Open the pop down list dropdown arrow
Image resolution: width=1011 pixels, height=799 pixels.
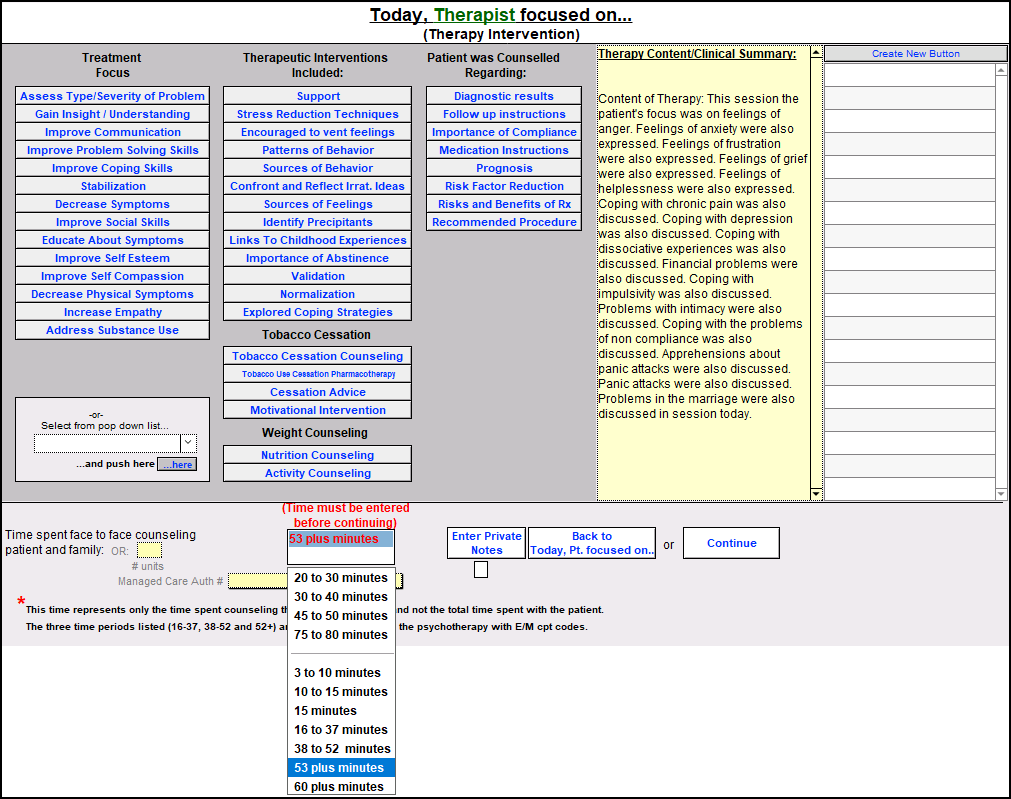coord(188,443)
